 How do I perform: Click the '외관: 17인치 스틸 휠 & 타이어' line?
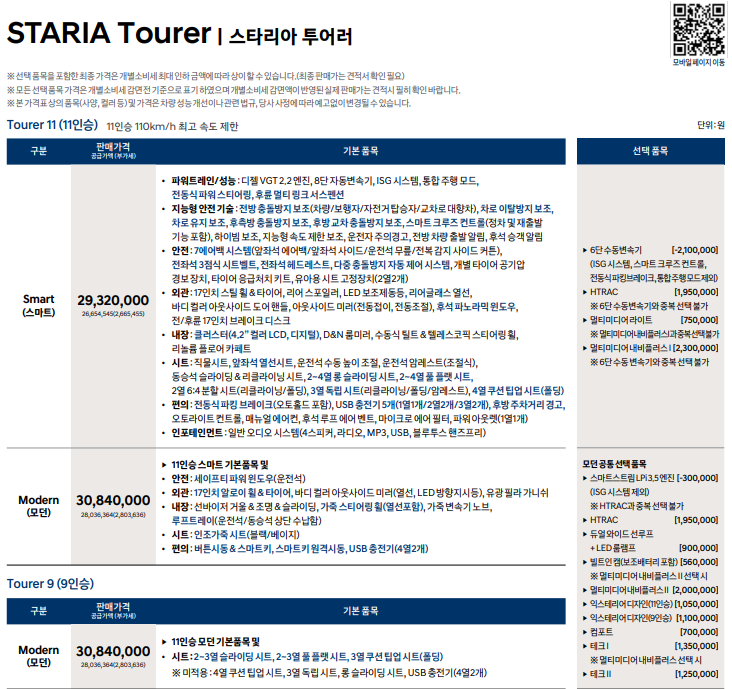pos(322,293)
